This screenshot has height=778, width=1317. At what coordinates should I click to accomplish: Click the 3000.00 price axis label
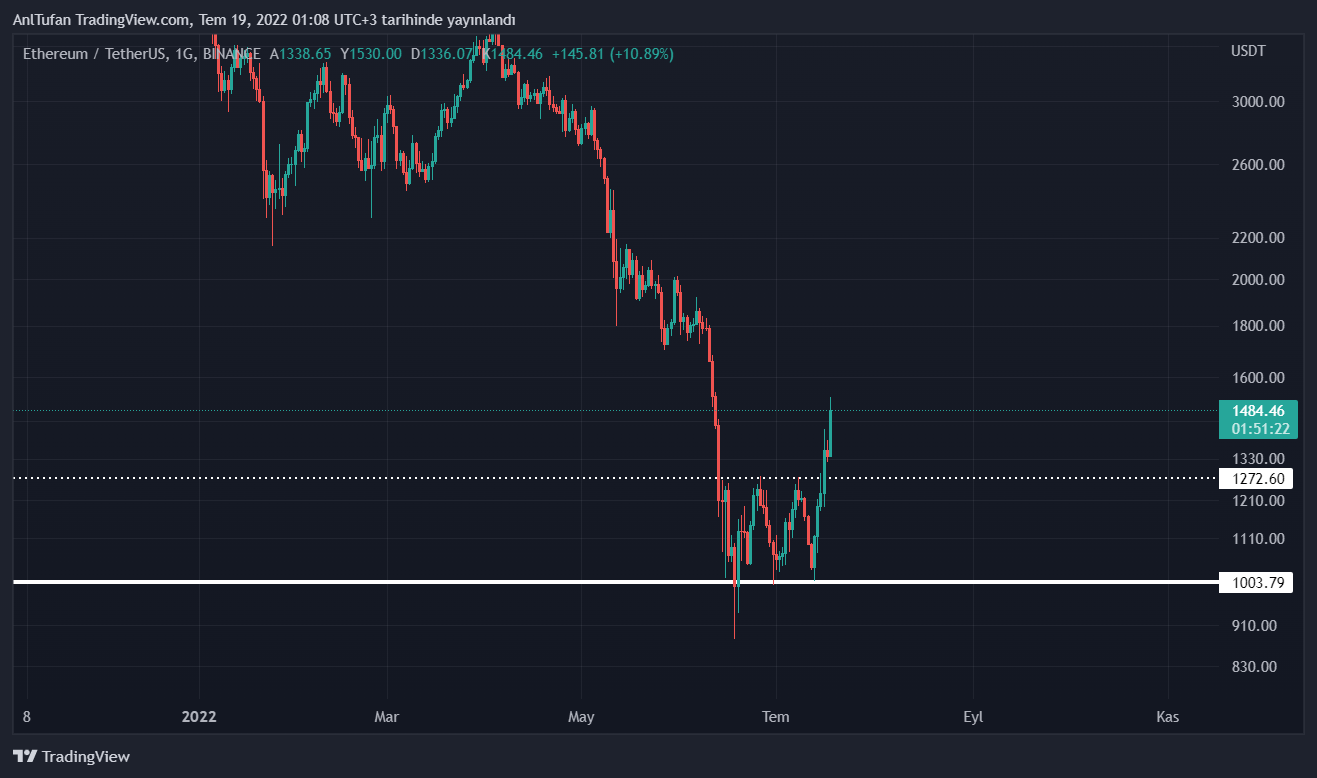[x=1258, y=102]
